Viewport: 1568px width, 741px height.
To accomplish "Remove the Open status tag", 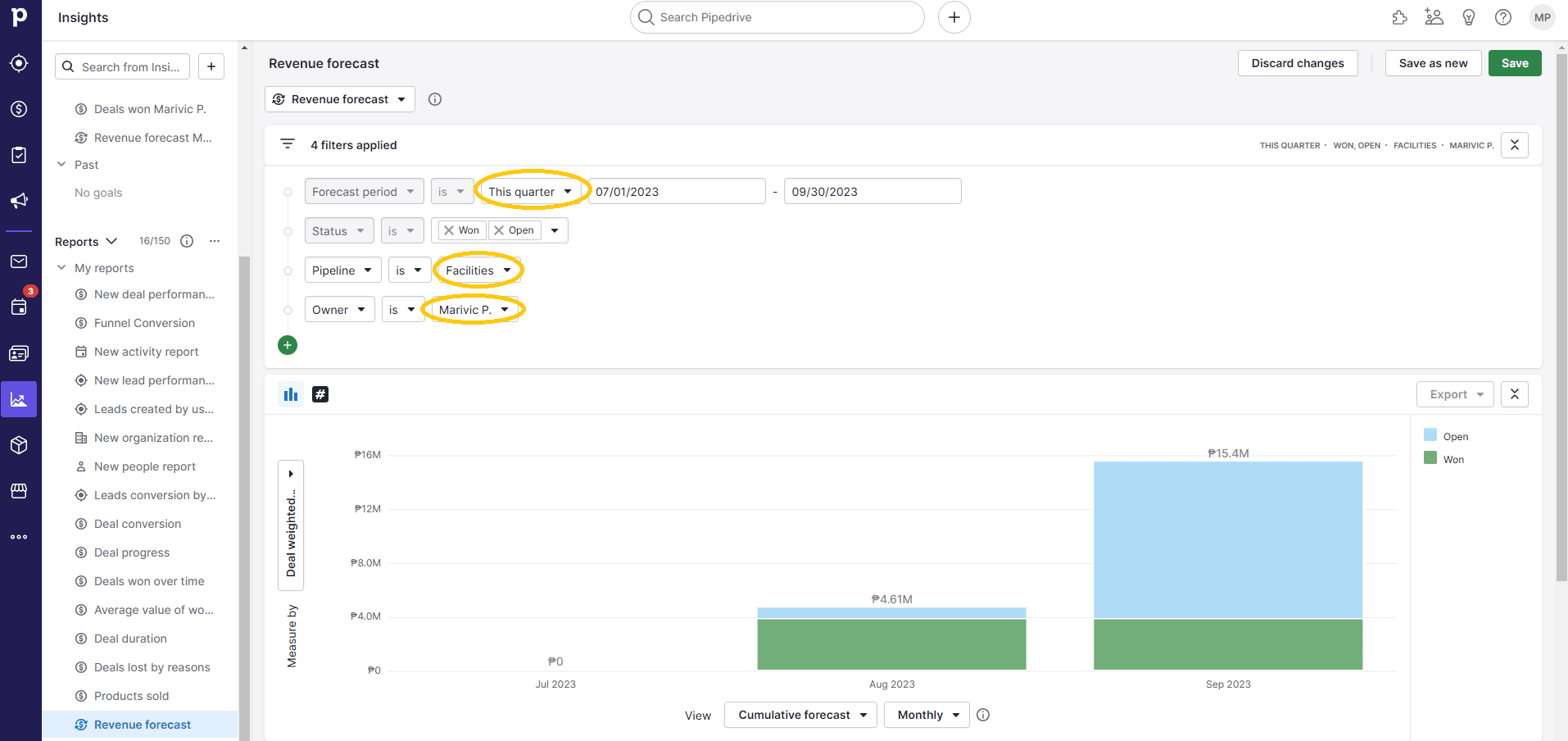I will pos(499,230).
